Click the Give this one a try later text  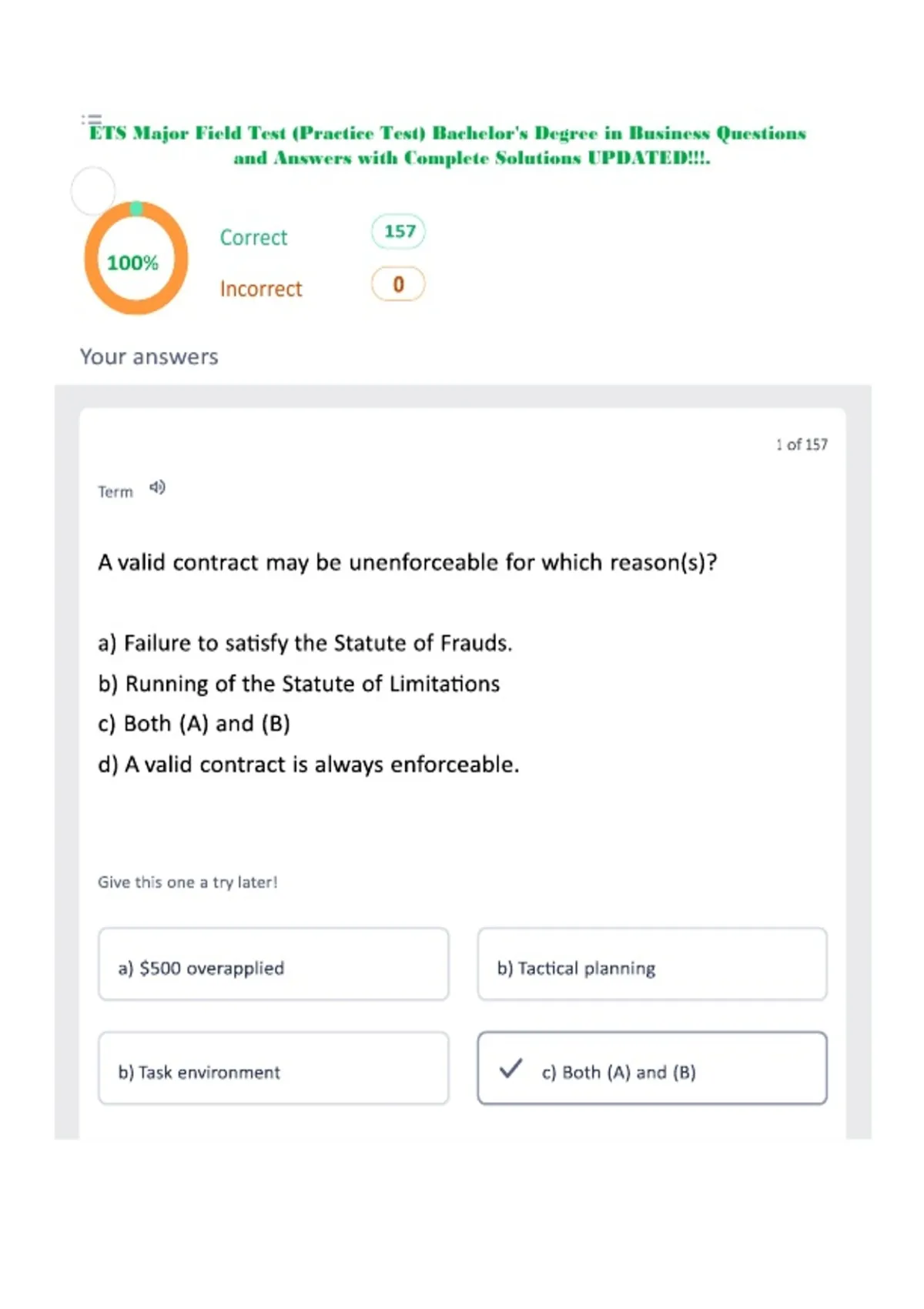[187, 882]
